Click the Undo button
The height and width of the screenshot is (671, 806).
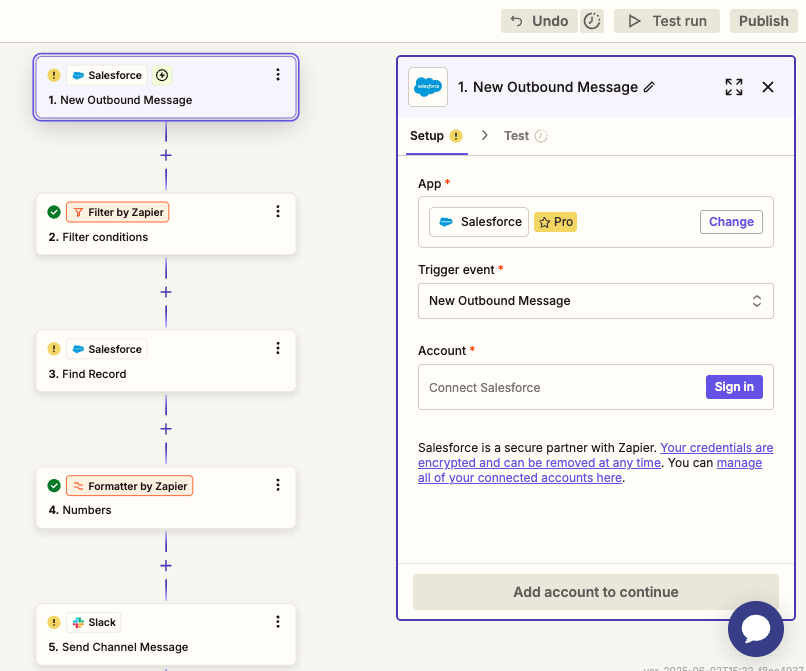click(539, 21)
